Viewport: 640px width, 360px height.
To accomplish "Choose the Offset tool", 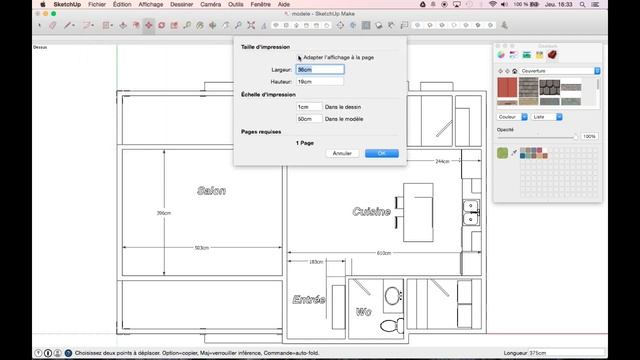I will click(136, 25).
